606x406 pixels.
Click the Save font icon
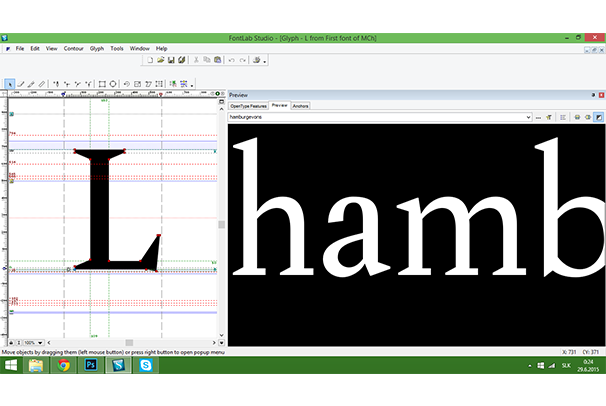tap(172, 60)
